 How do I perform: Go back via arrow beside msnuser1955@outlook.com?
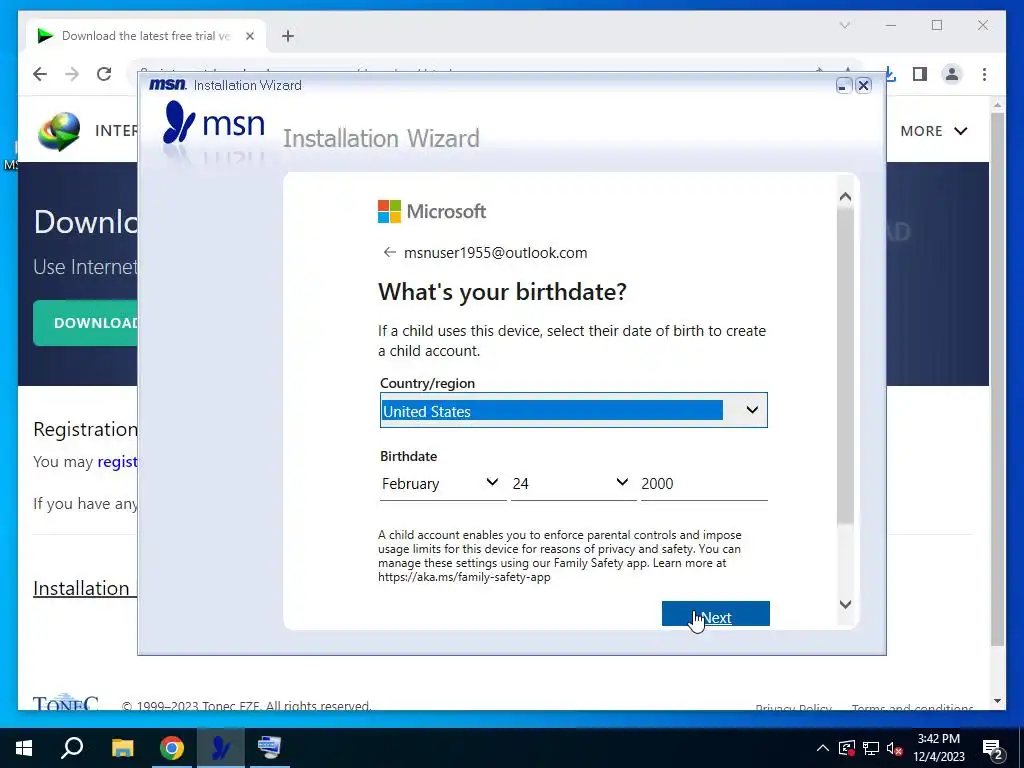point(389,252)
